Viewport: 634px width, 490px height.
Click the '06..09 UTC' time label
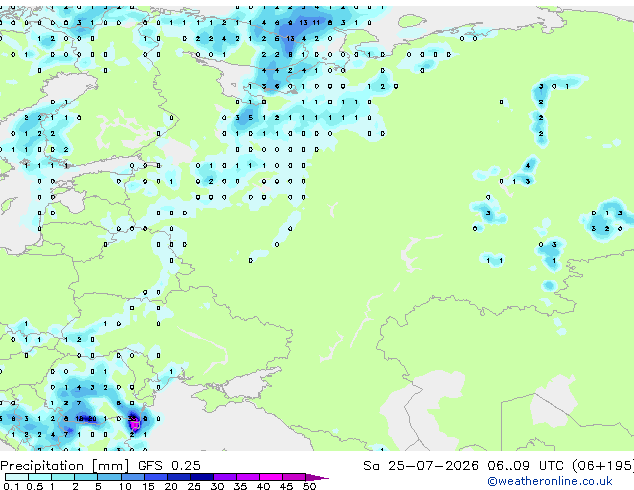coord(525,466)
